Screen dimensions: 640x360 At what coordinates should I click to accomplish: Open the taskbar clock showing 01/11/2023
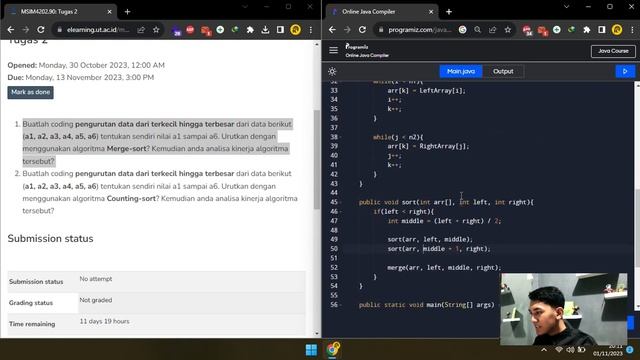tap(608, 351)
